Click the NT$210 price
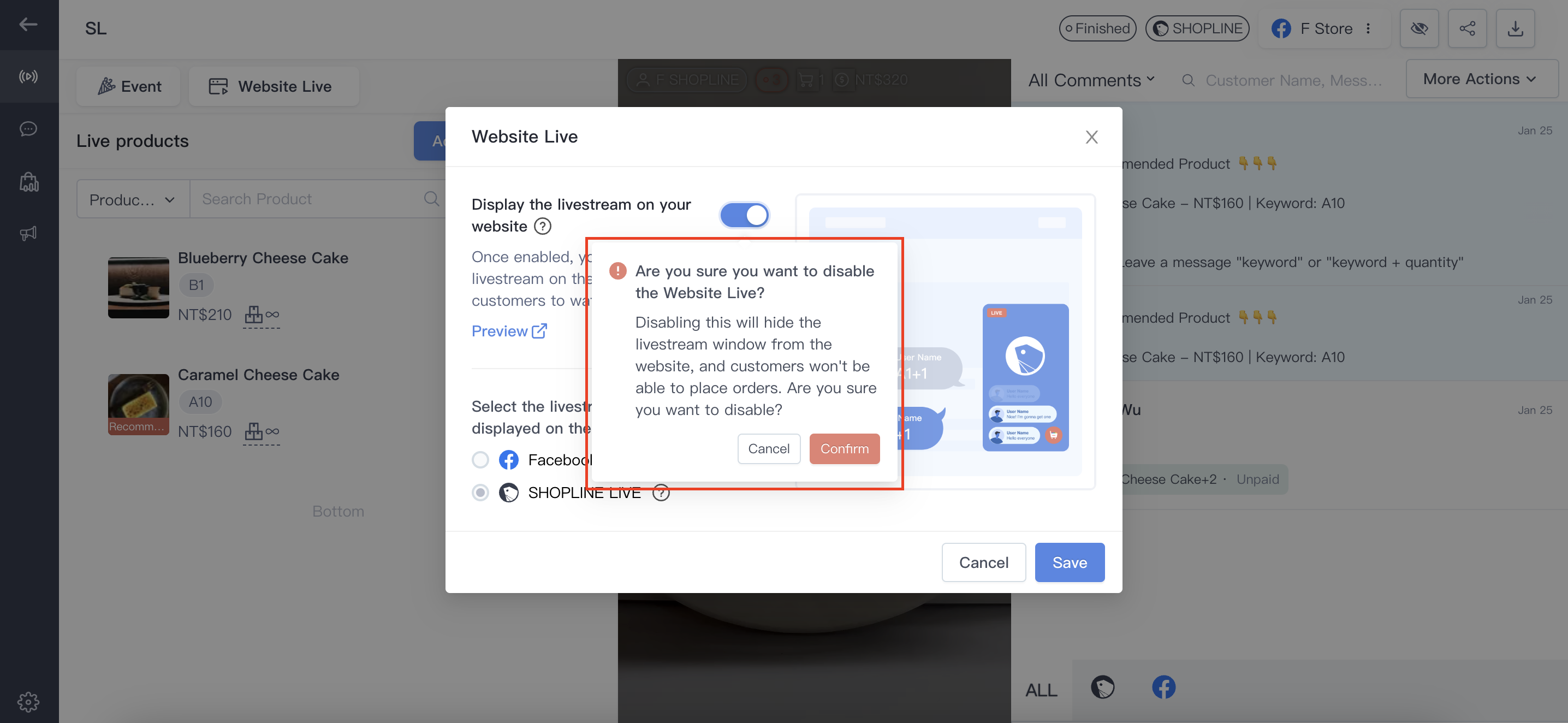Image resolution: width=1568 pixels, height=723 pixels. click(x=205, y=315)
